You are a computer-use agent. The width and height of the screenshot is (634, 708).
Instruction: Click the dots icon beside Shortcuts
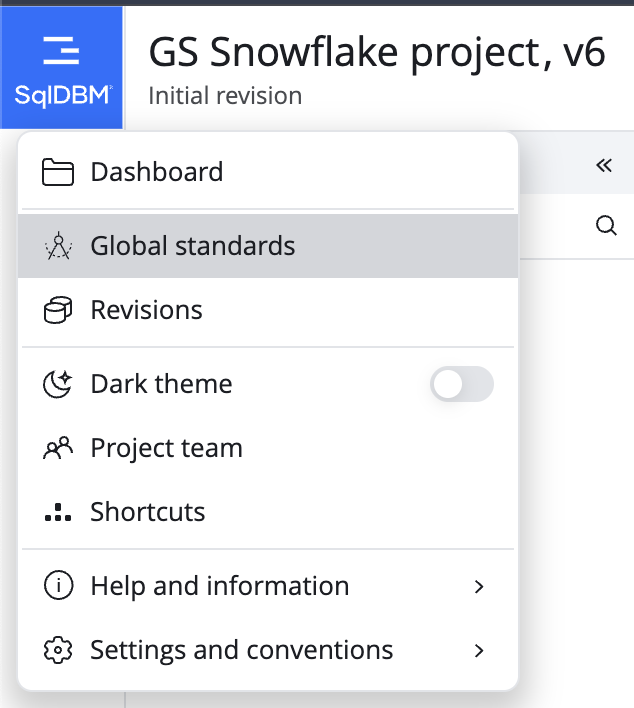click(x=58, y=512)
